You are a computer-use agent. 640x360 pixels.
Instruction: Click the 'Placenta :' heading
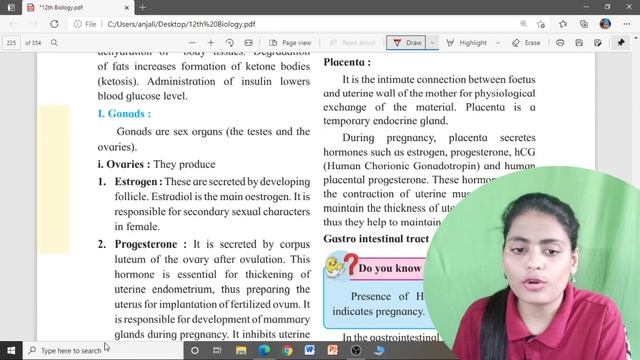347,62
